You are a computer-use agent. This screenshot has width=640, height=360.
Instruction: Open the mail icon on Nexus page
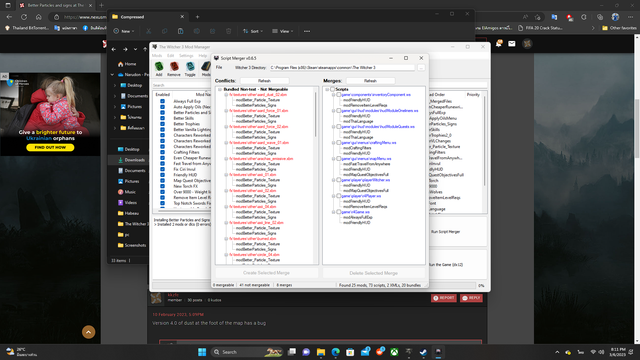(x=512, y=44)
